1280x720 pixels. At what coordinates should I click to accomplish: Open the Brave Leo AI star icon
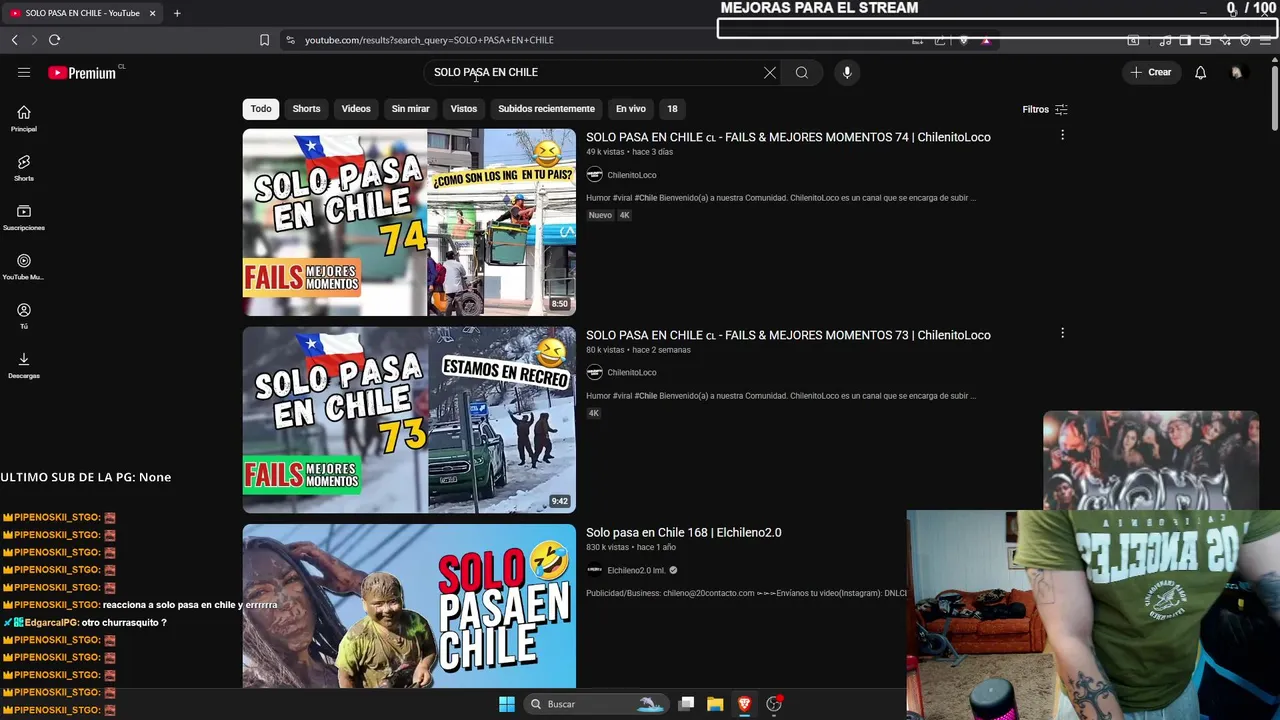pyautogui.click(x=1225, y=41)
